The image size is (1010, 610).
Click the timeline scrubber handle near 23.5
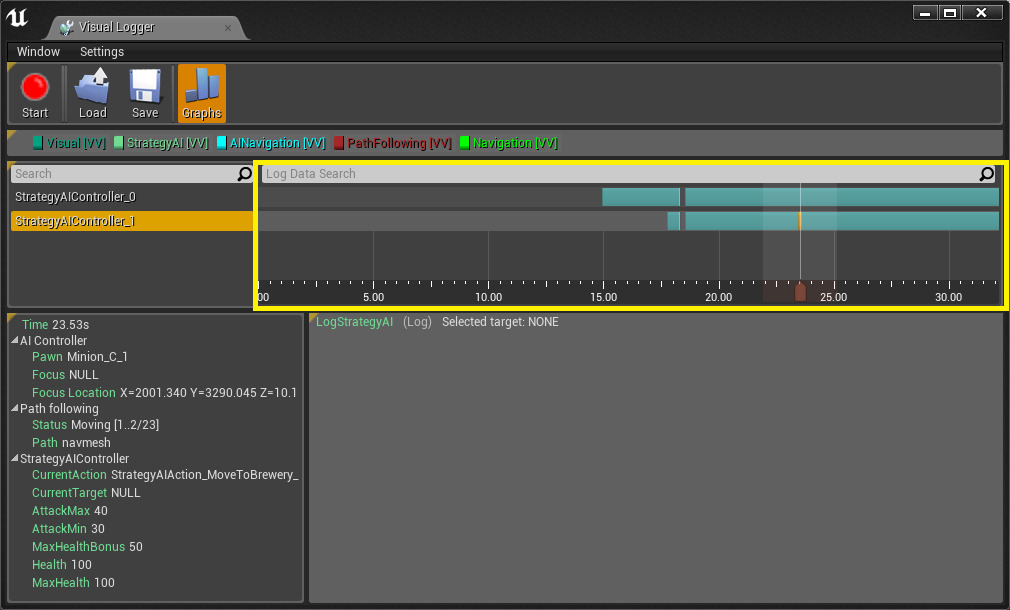(800, 292)
